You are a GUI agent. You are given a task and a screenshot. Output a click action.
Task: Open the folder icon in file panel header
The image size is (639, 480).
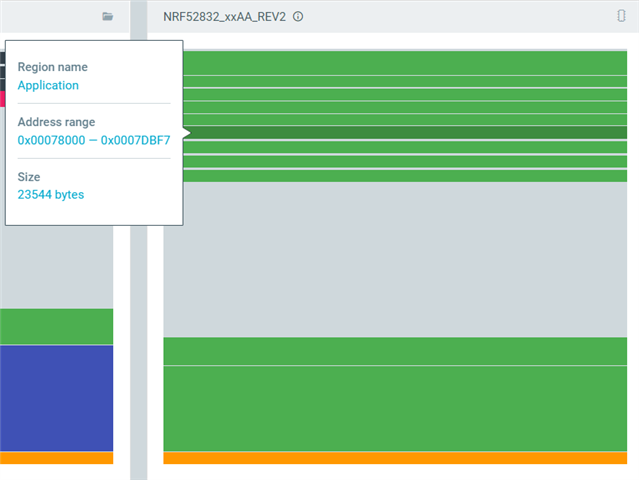pos(108,16)
